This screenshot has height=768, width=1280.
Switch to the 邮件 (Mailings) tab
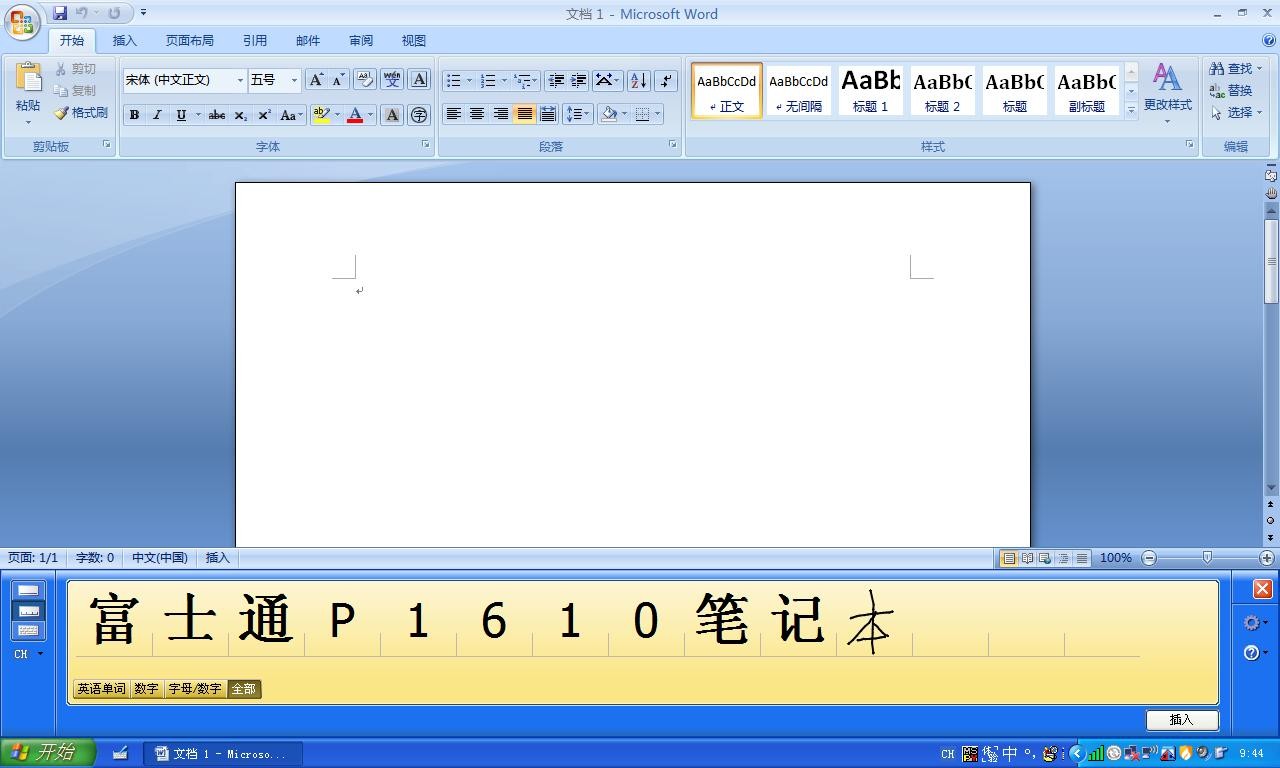tap(308, 41)
